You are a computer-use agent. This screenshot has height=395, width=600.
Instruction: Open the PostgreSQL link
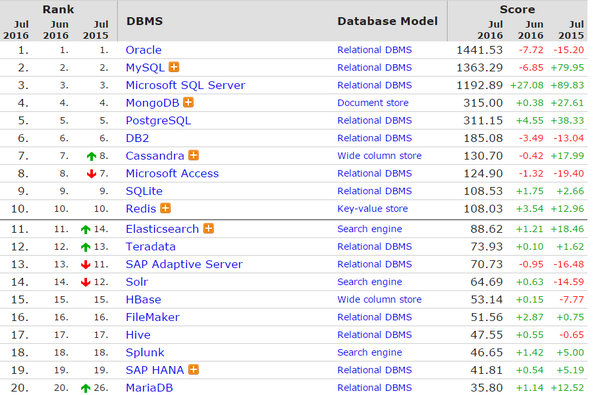coord(158,121)
